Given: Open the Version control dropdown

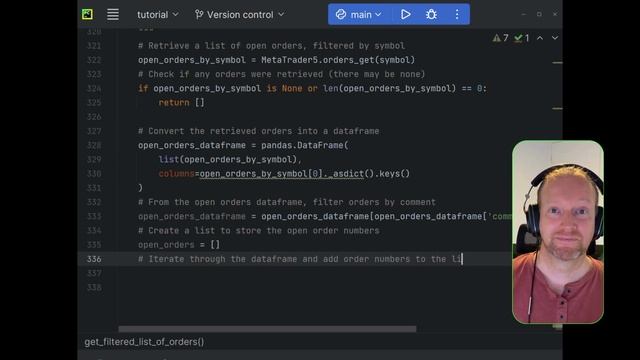Looking at the screenshot, I should 240,15.
